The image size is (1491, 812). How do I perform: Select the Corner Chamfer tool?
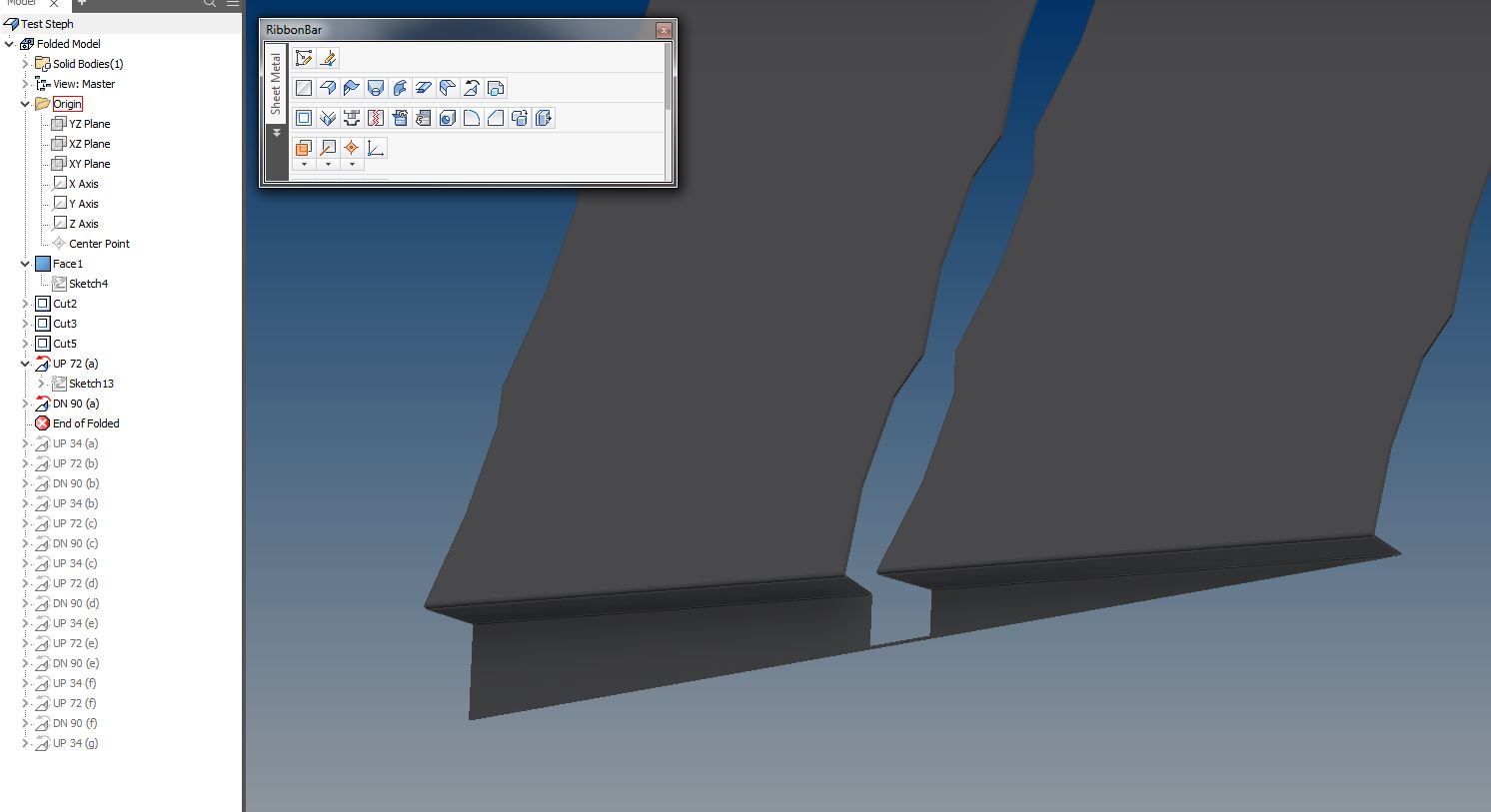tap(496, 118)
